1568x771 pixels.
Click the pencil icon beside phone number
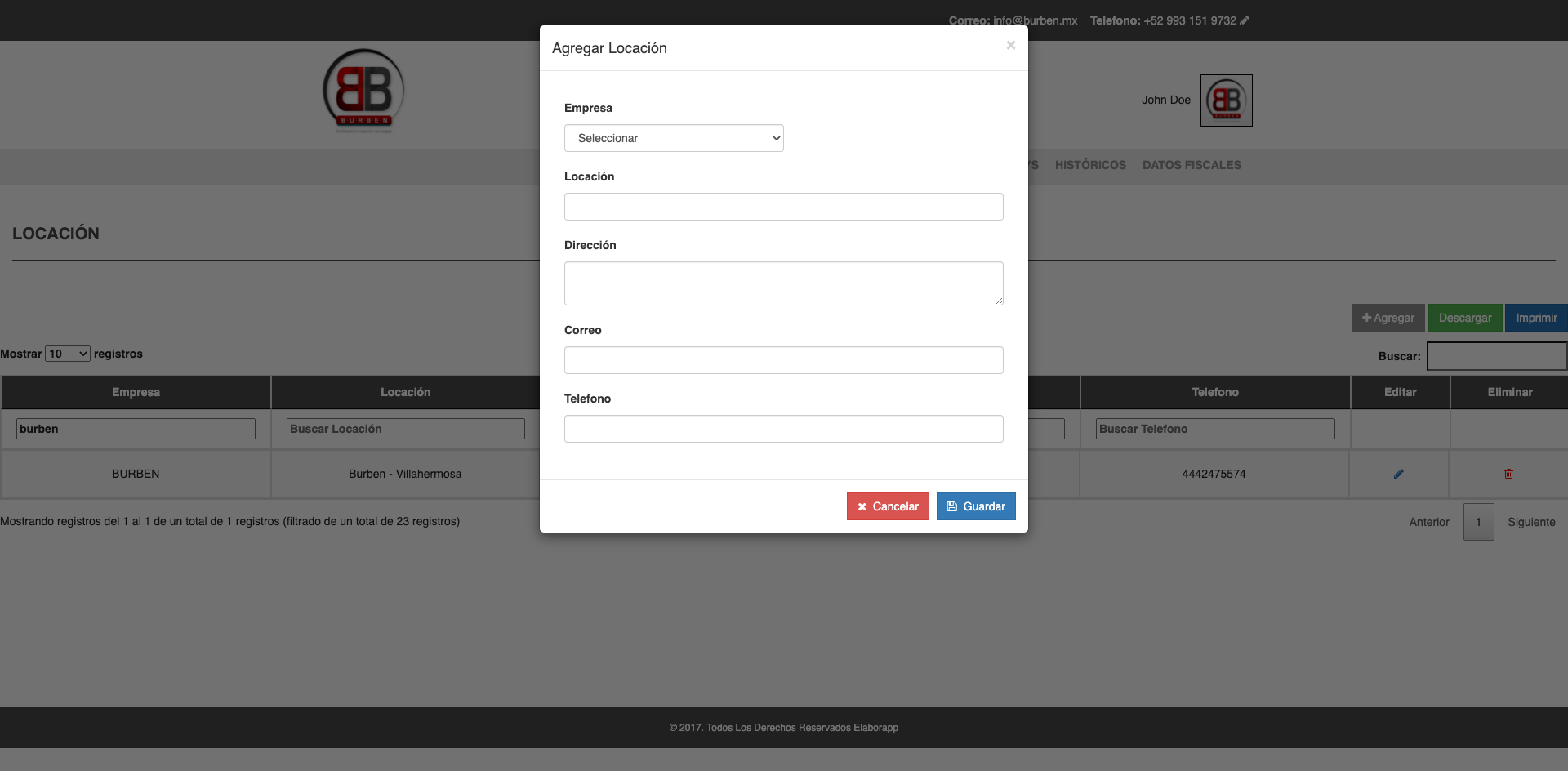(1245, 20)
